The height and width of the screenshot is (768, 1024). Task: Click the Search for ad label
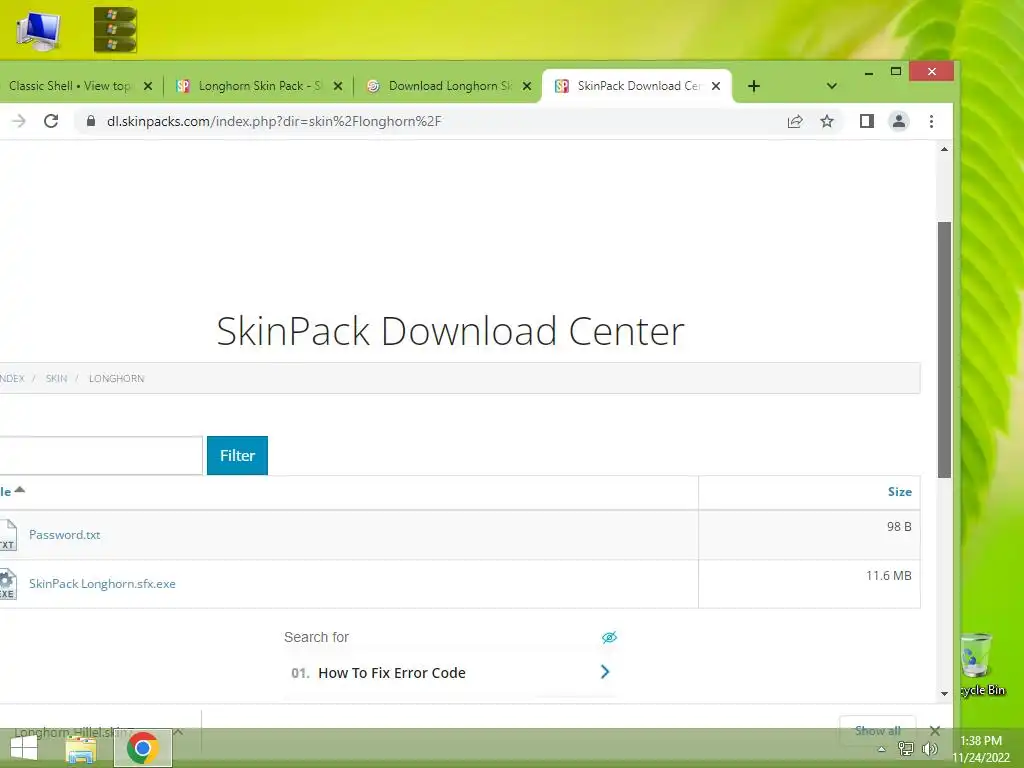[316, 637]
